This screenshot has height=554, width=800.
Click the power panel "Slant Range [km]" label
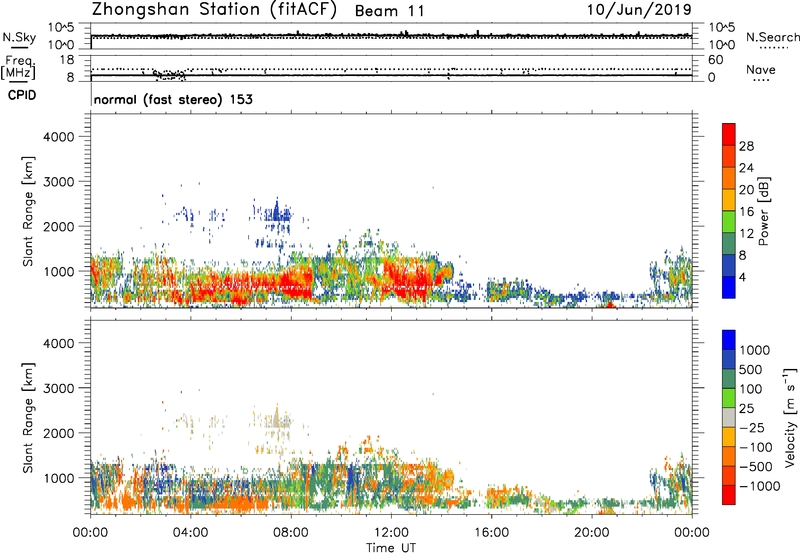pos(28,211)
